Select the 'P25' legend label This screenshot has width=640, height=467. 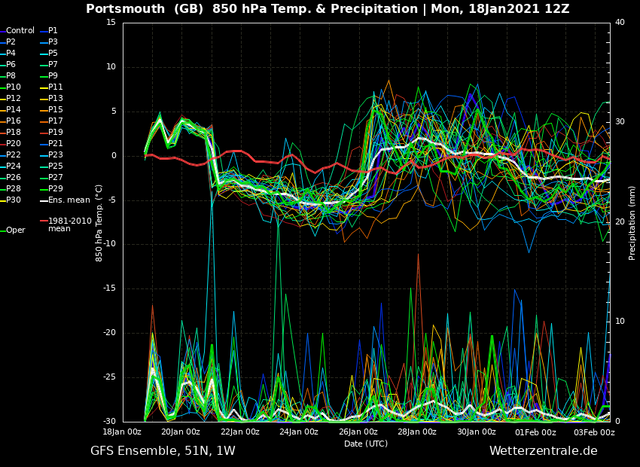(52, 166)
